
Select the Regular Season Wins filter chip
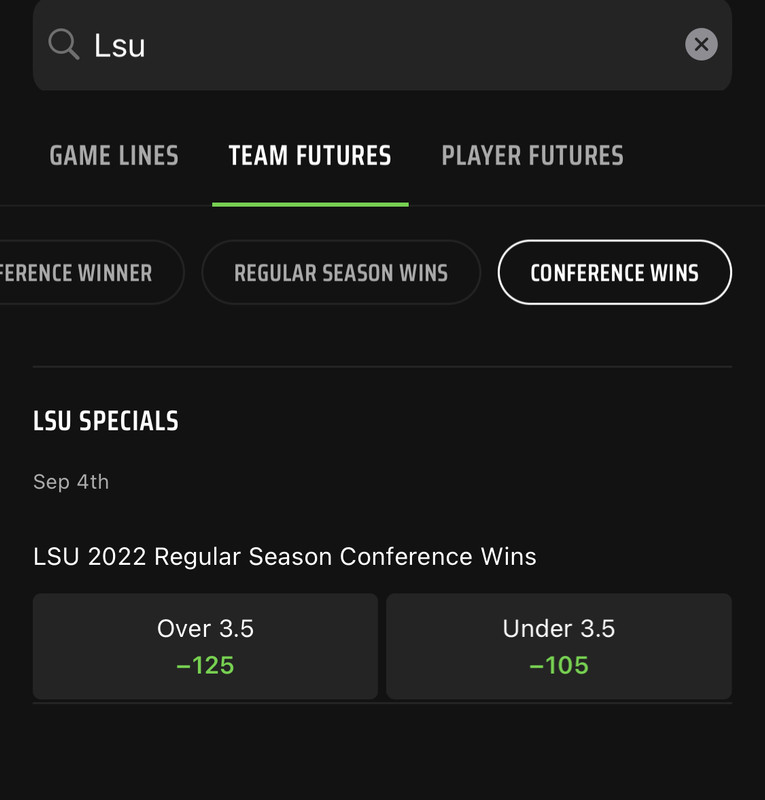coord(341,272)
